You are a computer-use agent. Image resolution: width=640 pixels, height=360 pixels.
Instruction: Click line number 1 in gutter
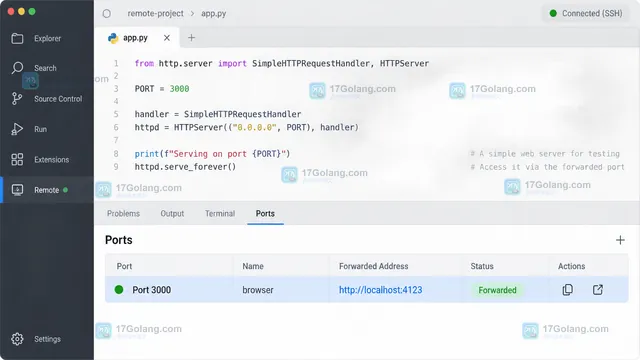click(116, 63)
